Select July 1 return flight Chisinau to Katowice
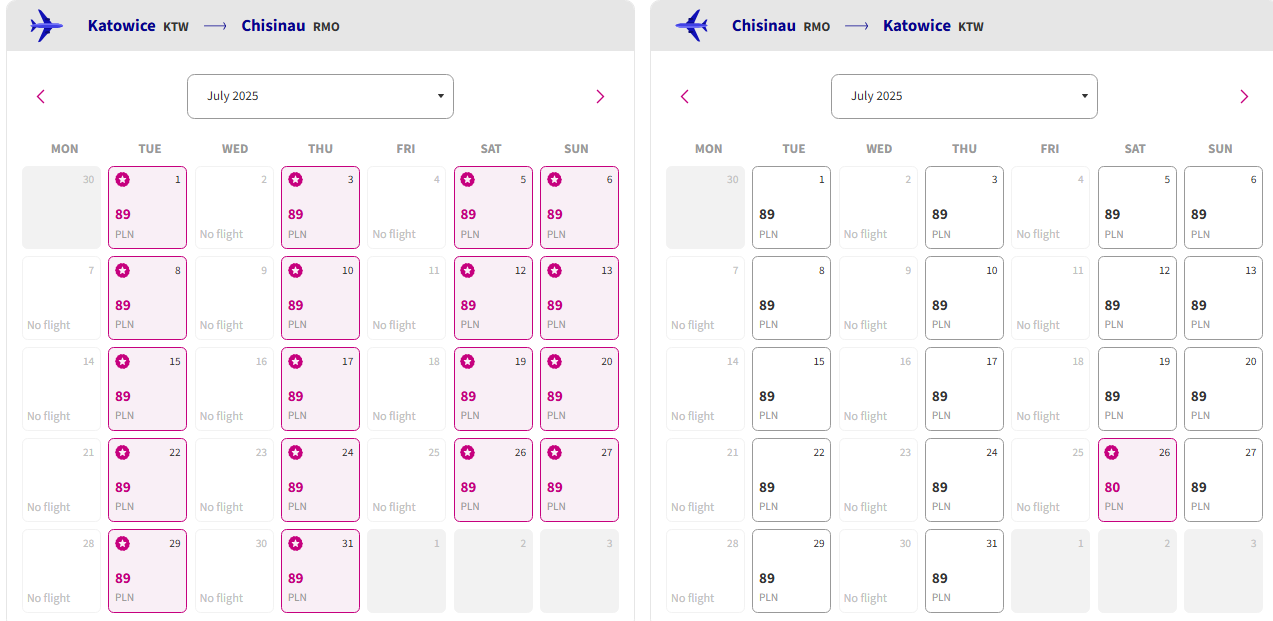Viewport: 1273px width, 621px height. point(792,207)
